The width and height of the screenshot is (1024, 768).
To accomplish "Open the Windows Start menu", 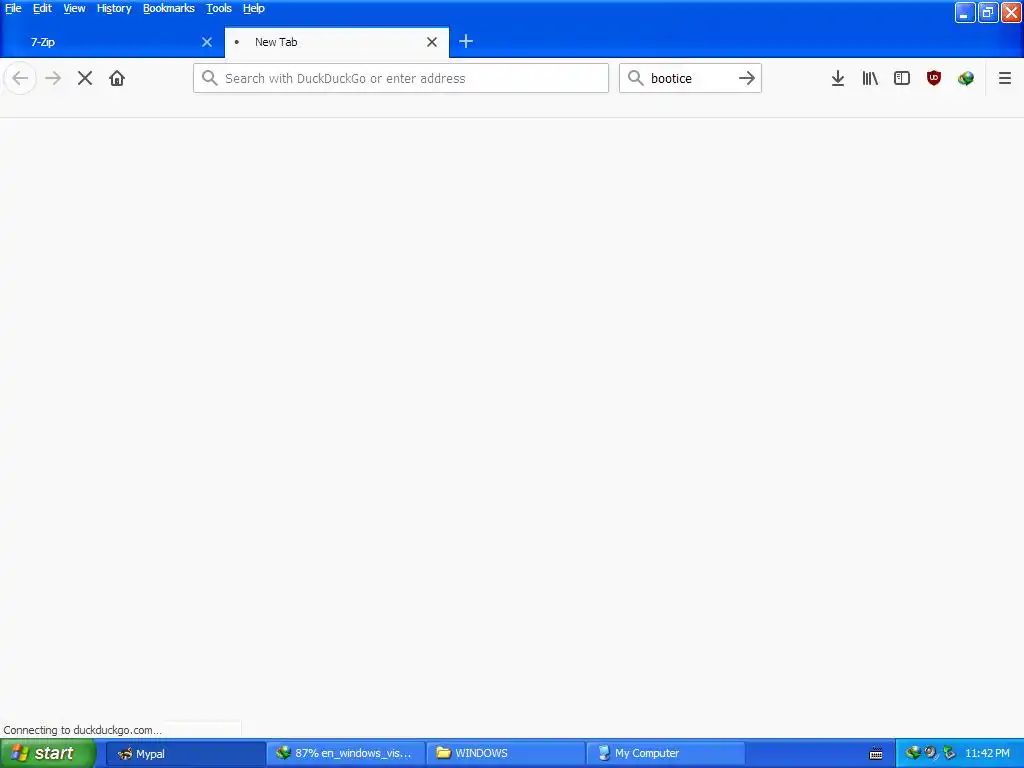I will (48, 754).
